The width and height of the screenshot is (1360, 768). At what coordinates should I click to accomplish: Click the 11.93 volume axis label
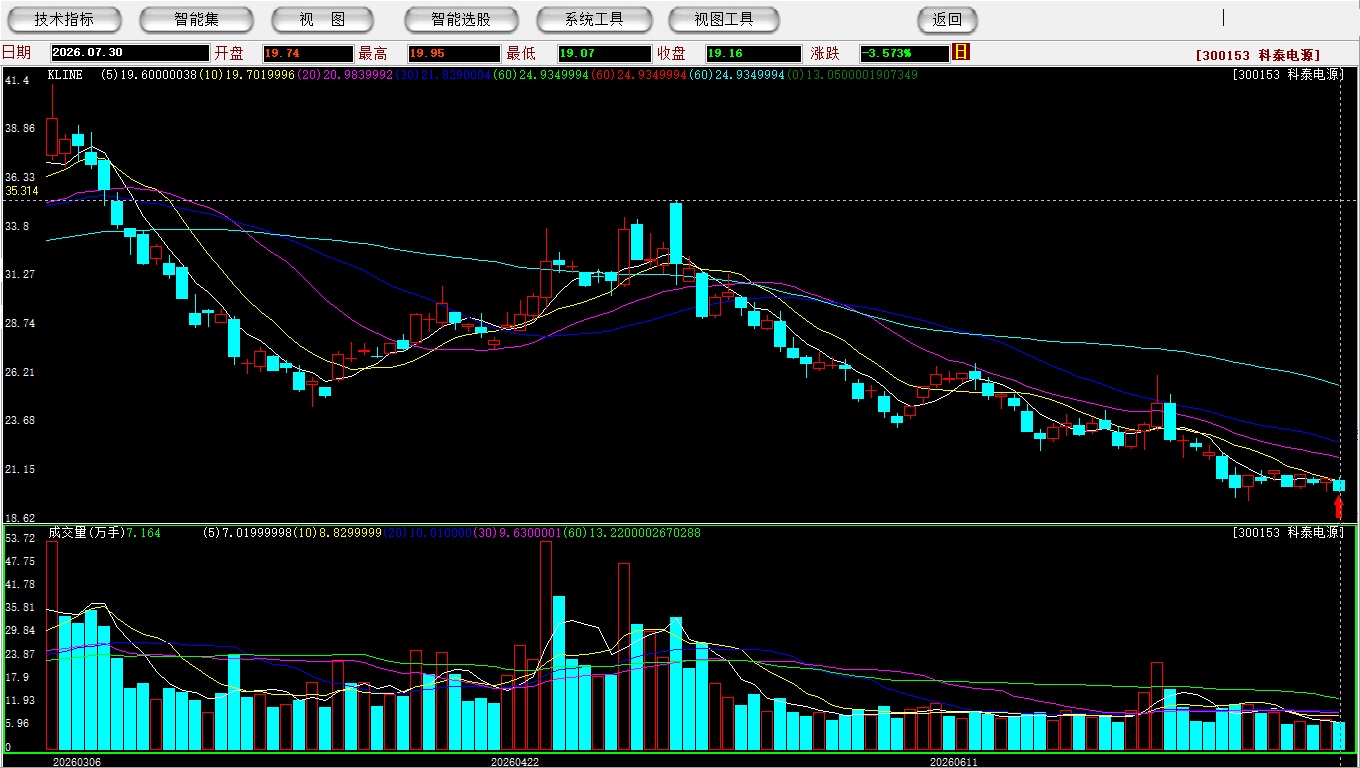(20, 700)
